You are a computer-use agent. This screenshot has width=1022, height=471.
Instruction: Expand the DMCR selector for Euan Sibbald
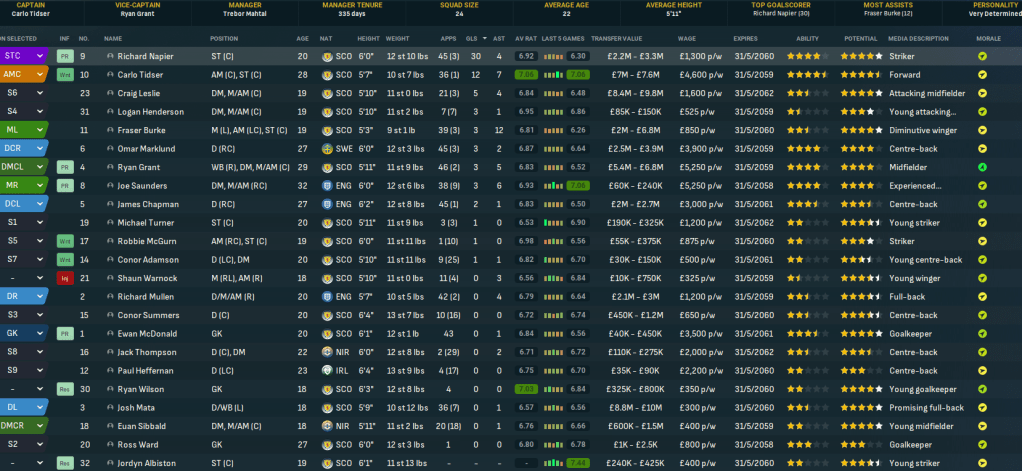tap(40, 425)
